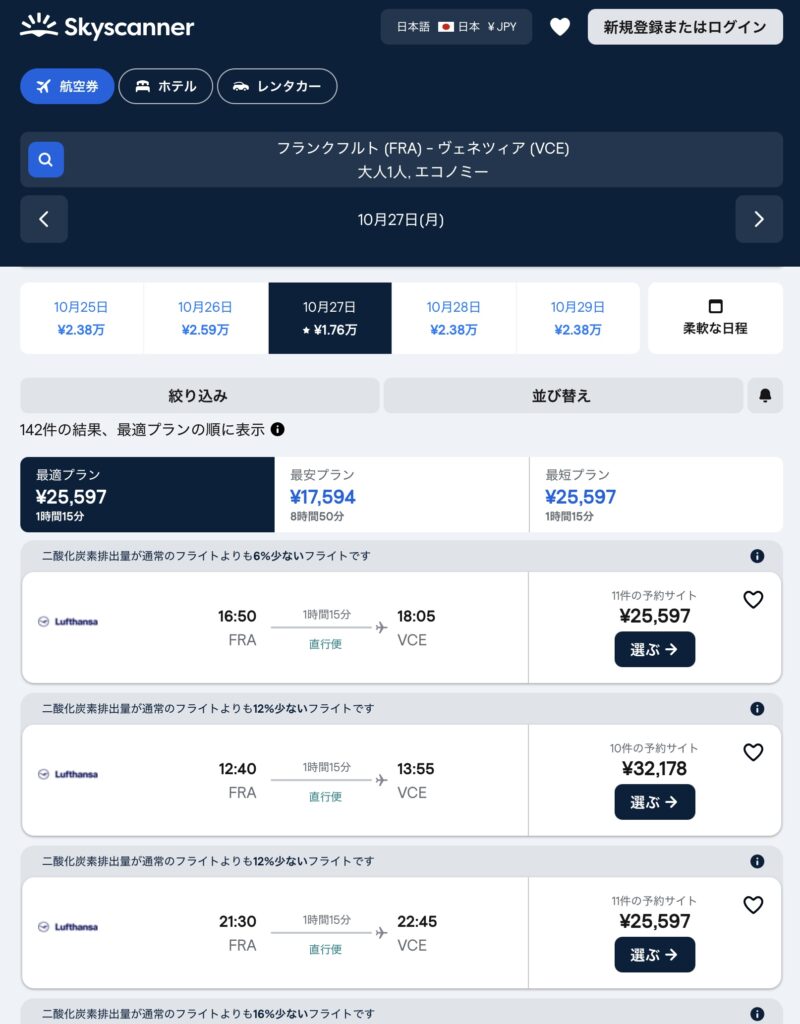This screenshot has height=1024, width=800.
Task: Click the price alert bell icon
Action: tap(765, 396)
